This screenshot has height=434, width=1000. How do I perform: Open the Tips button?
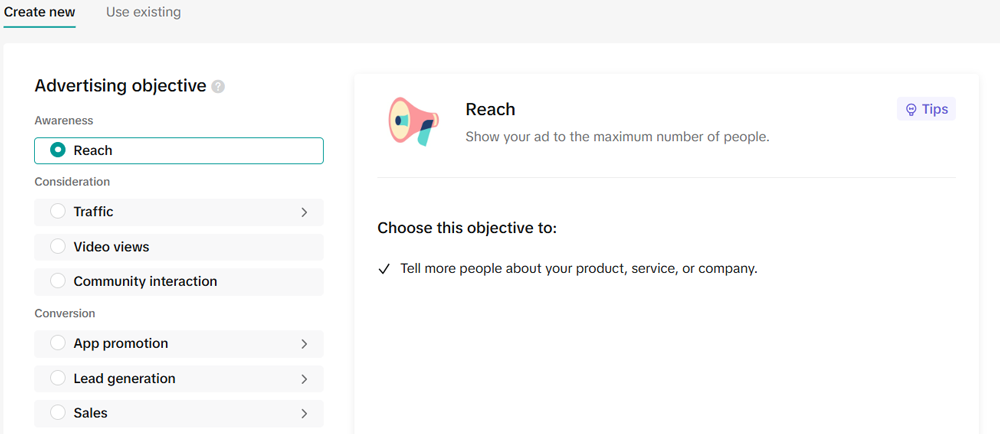point(926,110)
